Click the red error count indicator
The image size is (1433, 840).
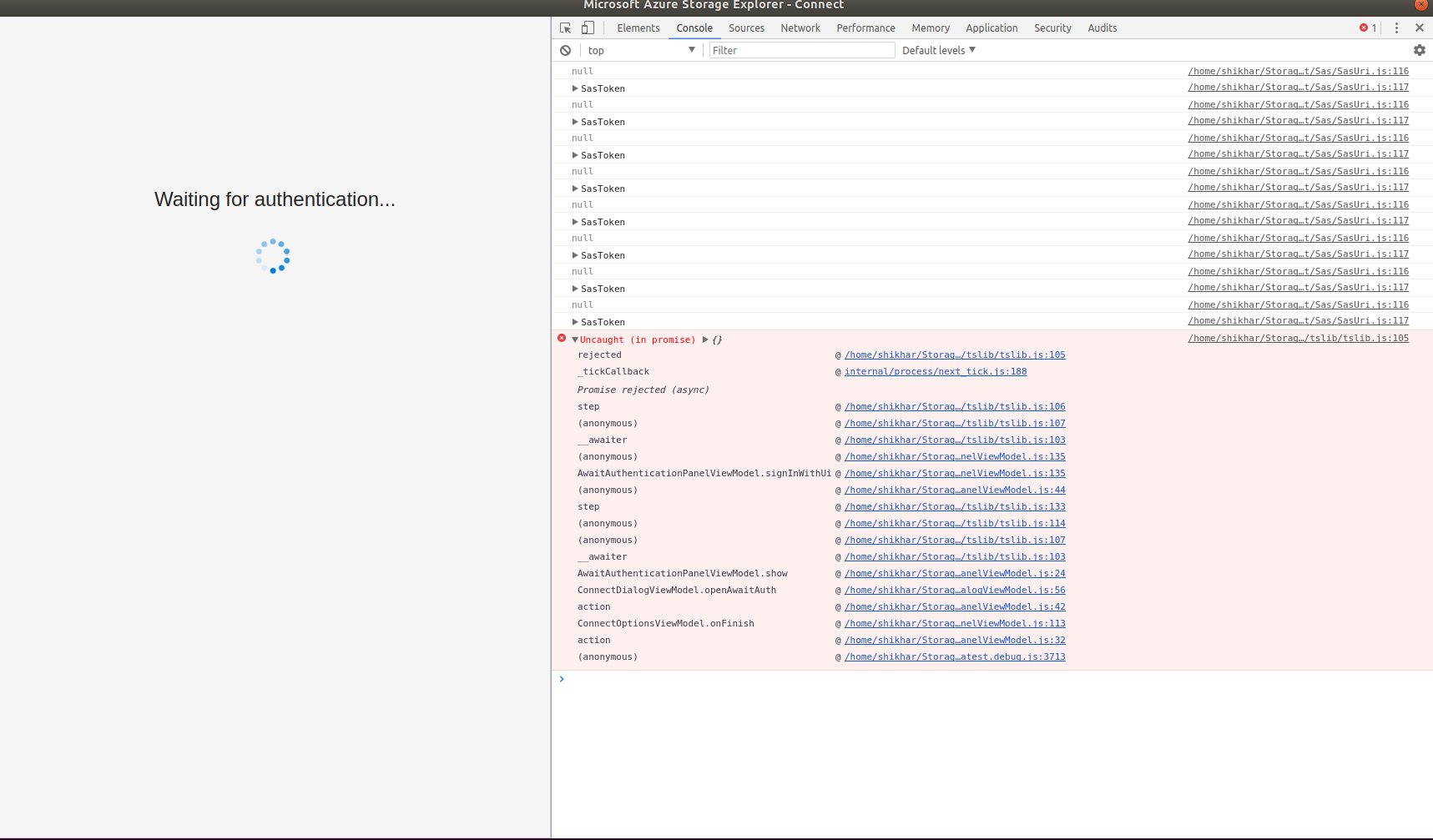pyautogui.click(x=1368, y=28)
